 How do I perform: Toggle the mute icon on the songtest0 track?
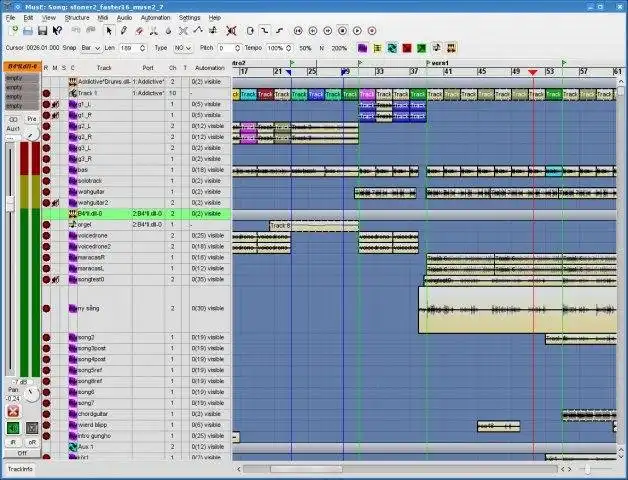point(55,279)
